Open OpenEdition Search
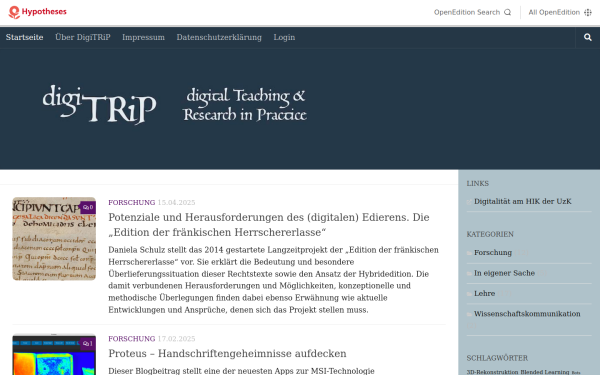This screenshot has width=600, height=375. tap(472, 12)
